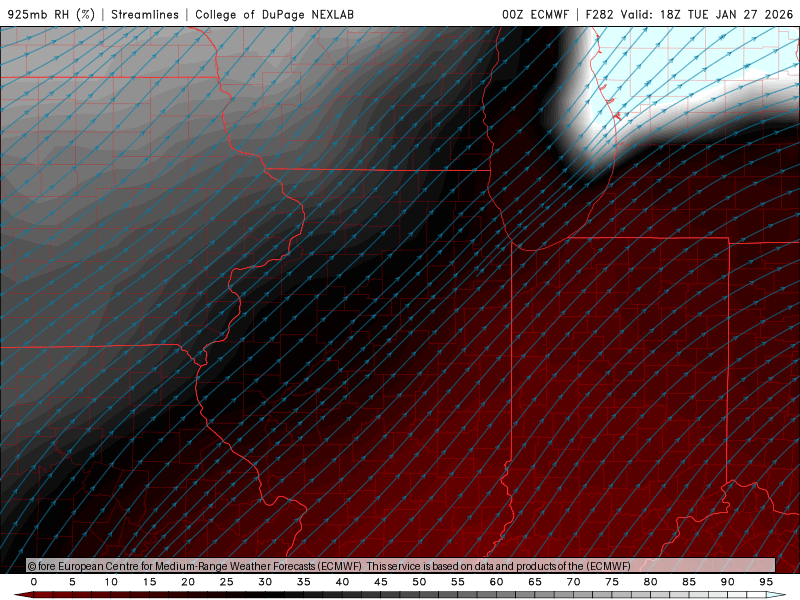Select colorbar label '70'
This screenshot has width=800, height=600.
coord(573,582)
